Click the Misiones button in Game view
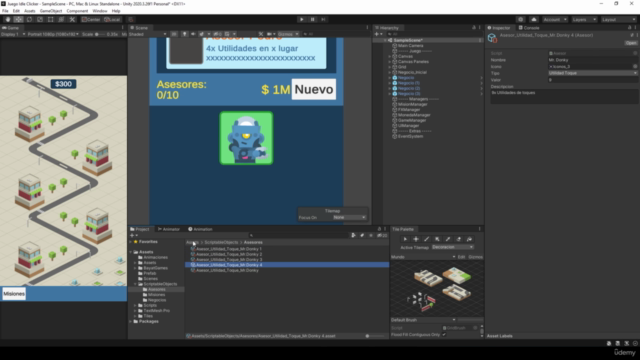 pyautogui.click(x=14, y=294)
